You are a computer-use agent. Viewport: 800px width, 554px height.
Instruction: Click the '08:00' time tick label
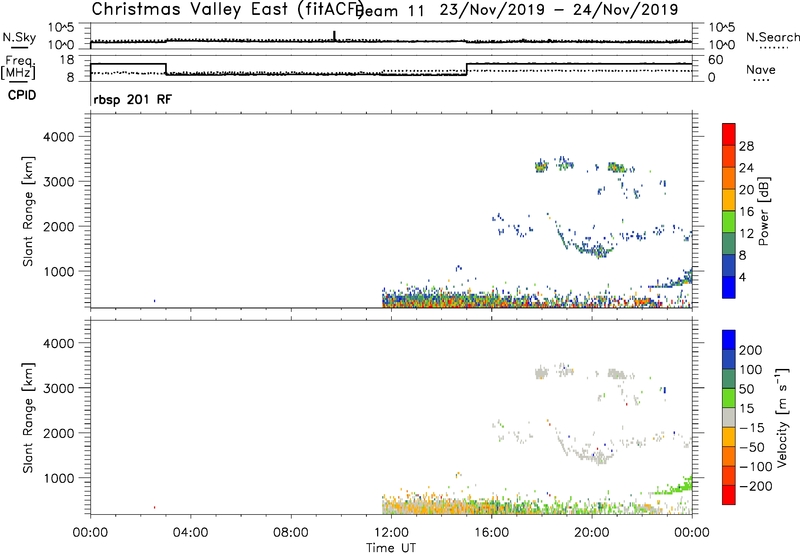pyautogui.click(x=291, y=533)
